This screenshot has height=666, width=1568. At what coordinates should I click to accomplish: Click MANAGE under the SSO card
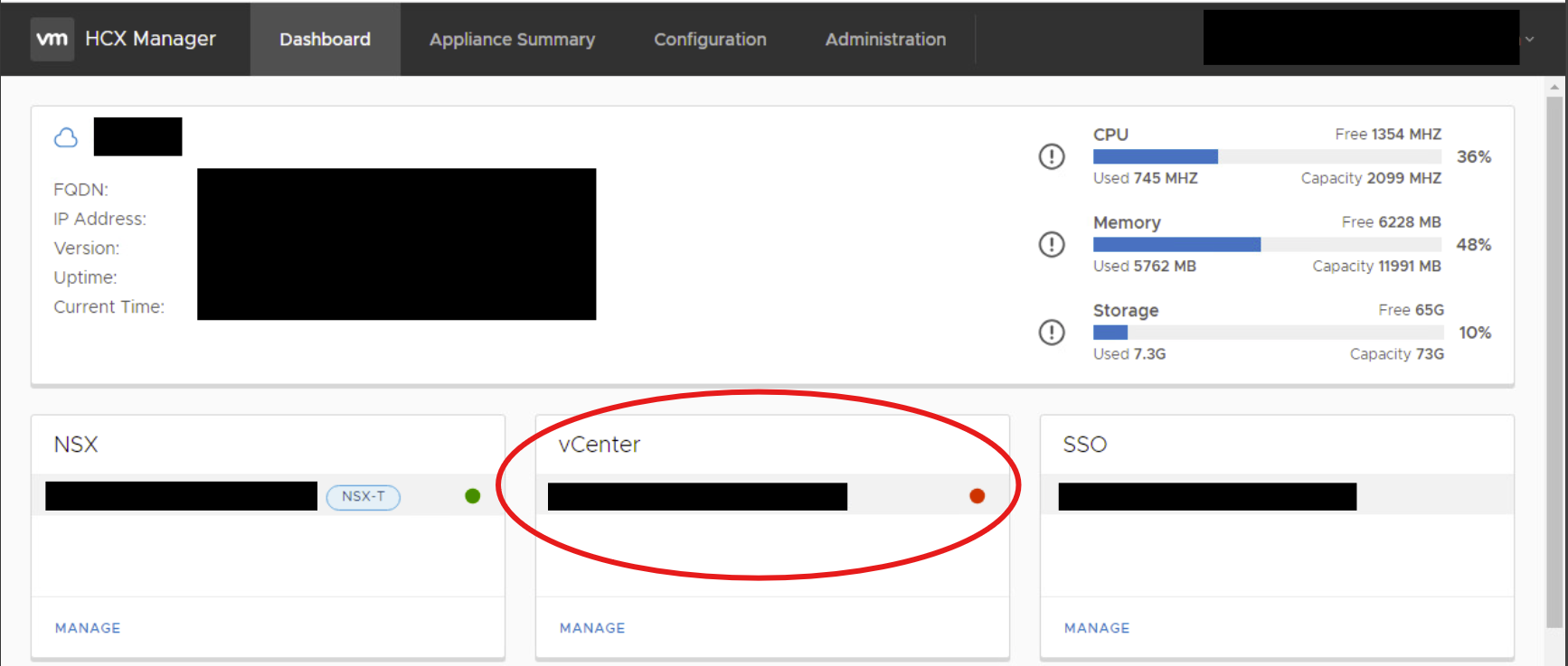[1097, 628]
